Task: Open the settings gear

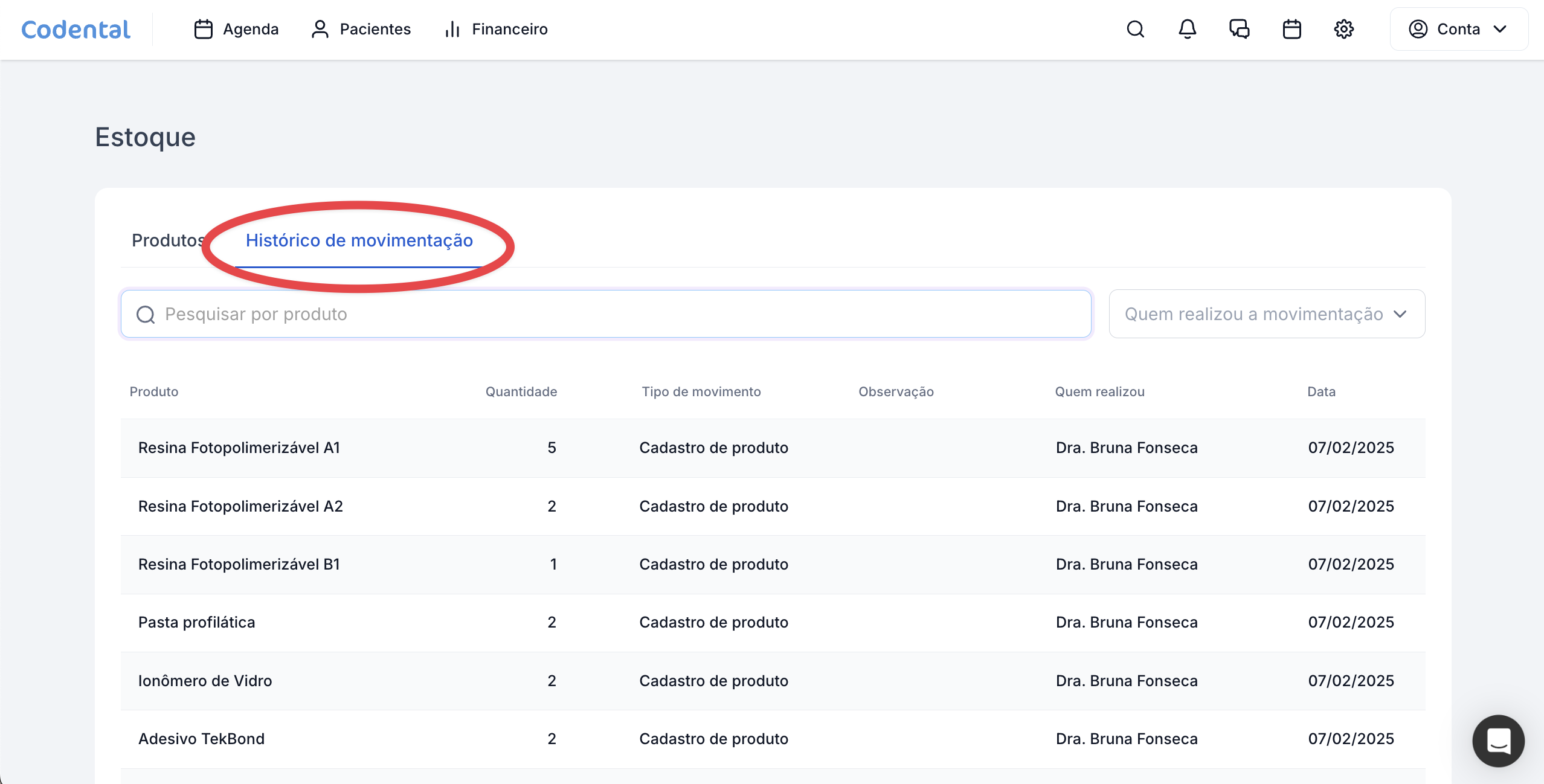Action: point(1343,29)
